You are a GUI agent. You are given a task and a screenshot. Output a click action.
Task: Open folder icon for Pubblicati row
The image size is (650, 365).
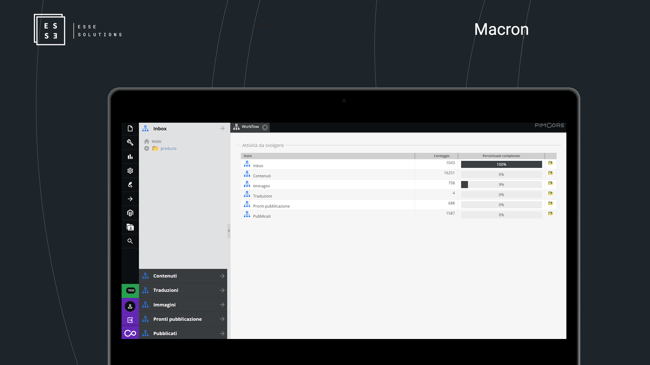pyautogui.click(x=550, y=214)
